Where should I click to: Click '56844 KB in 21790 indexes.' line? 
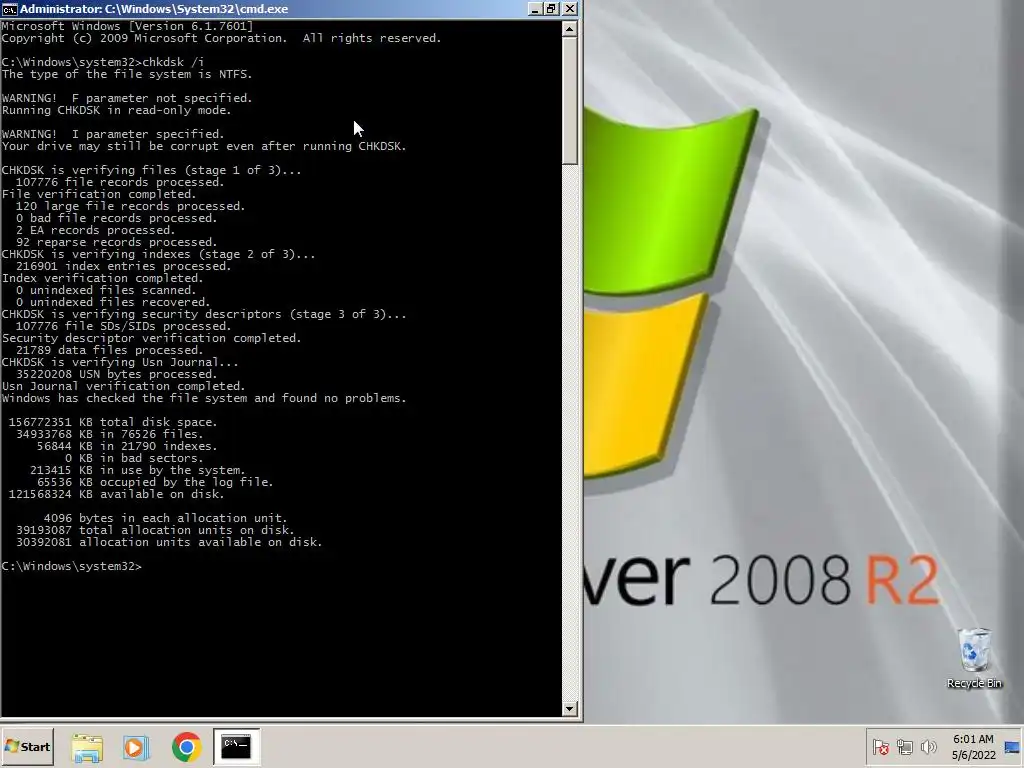click(127, 447)
